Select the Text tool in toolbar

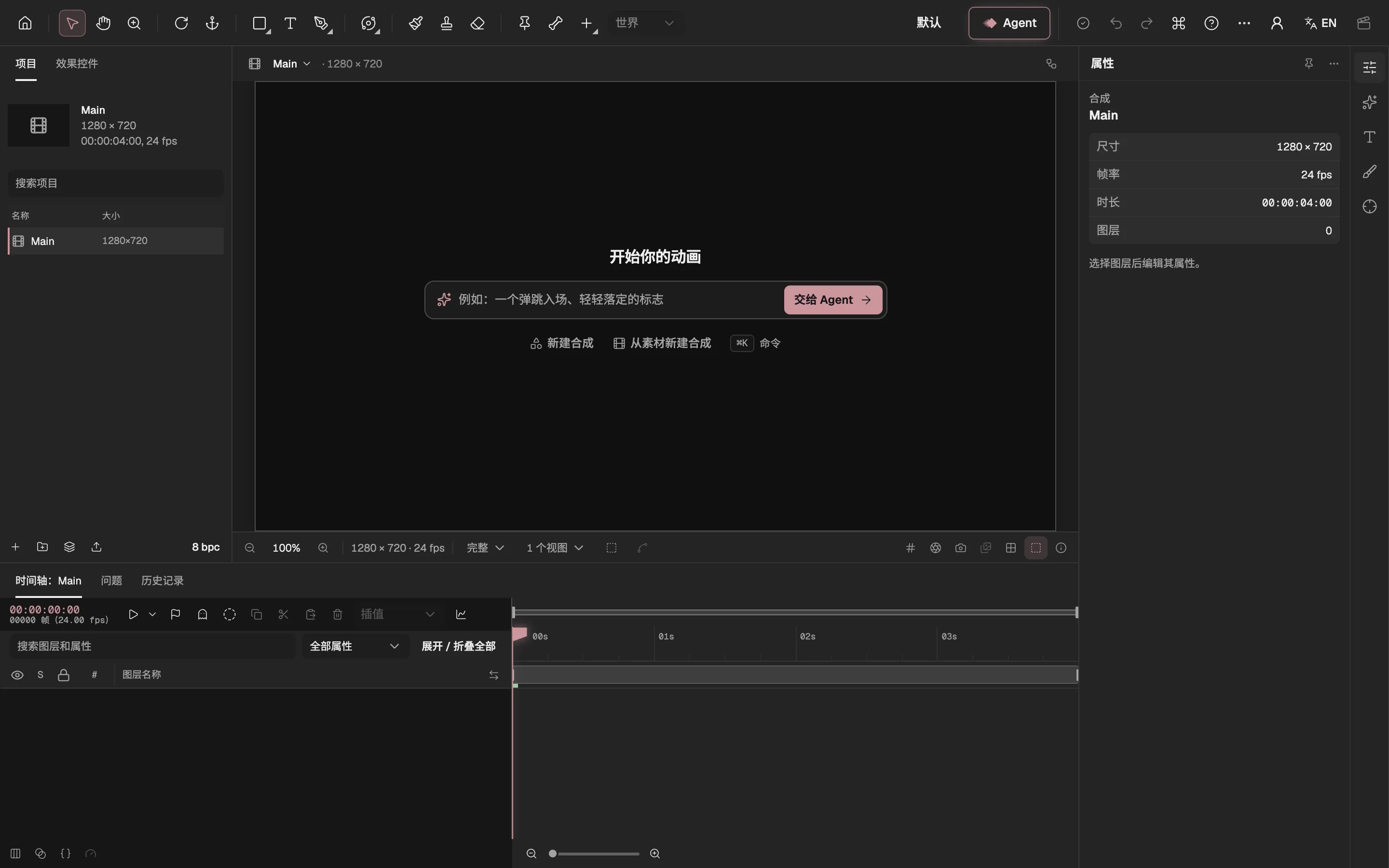pyautogui.click(x=290, y=23)
